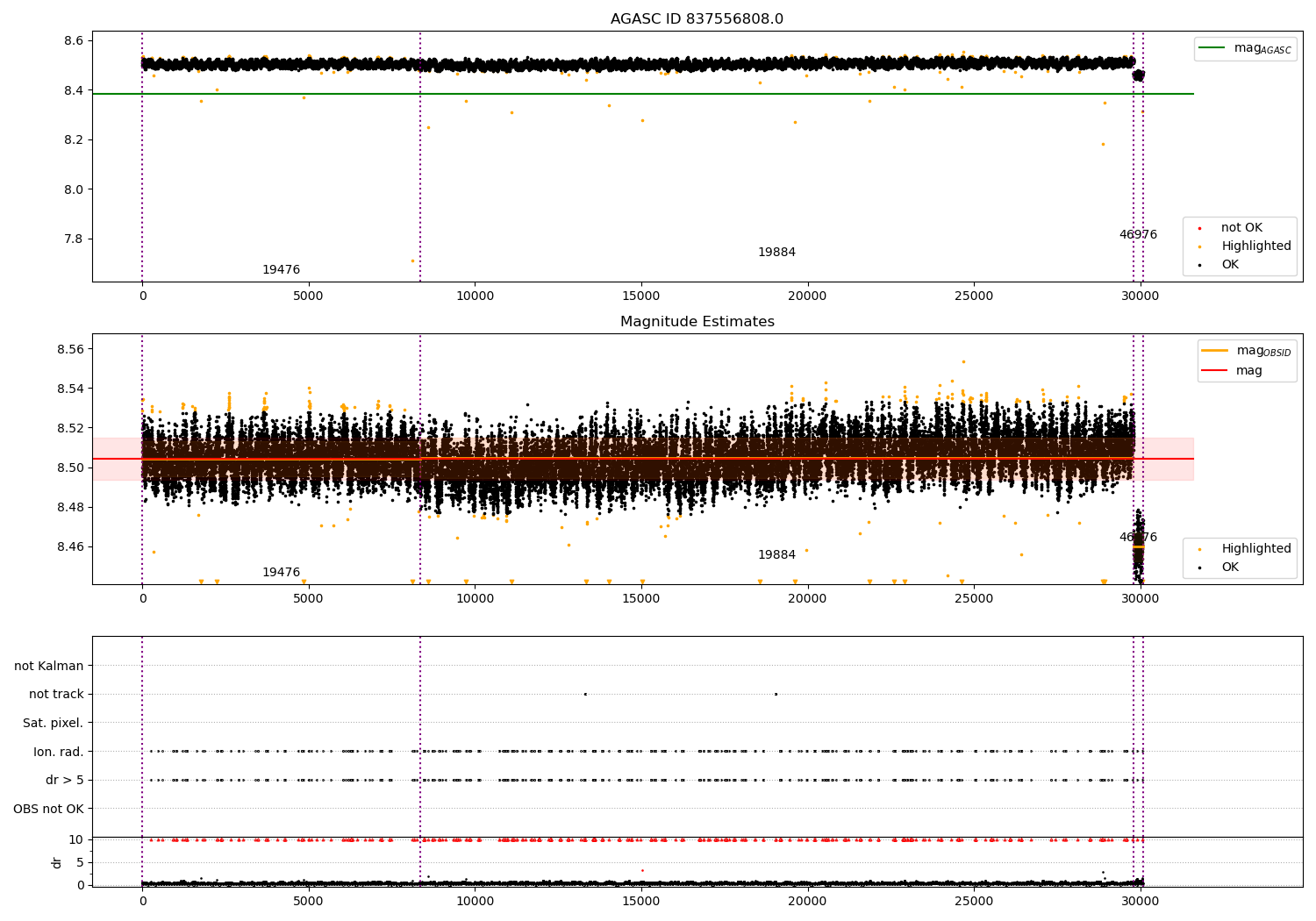Viewport: 1316px width, 921px height.
Task: Click the 'Sat. pixel.' row label
Action: point(53,724)
